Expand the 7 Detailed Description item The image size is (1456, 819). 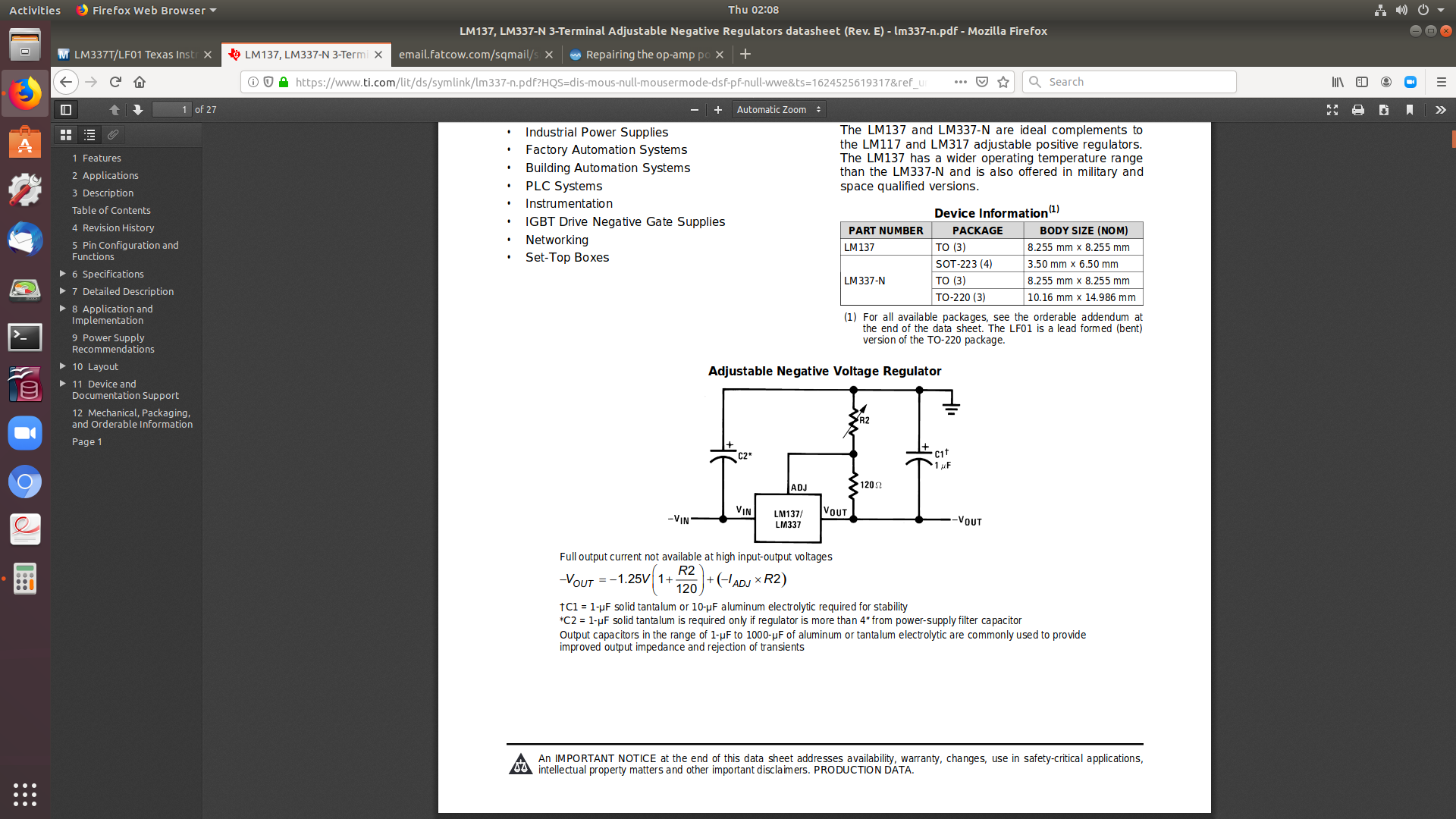[x=63, y=291]
